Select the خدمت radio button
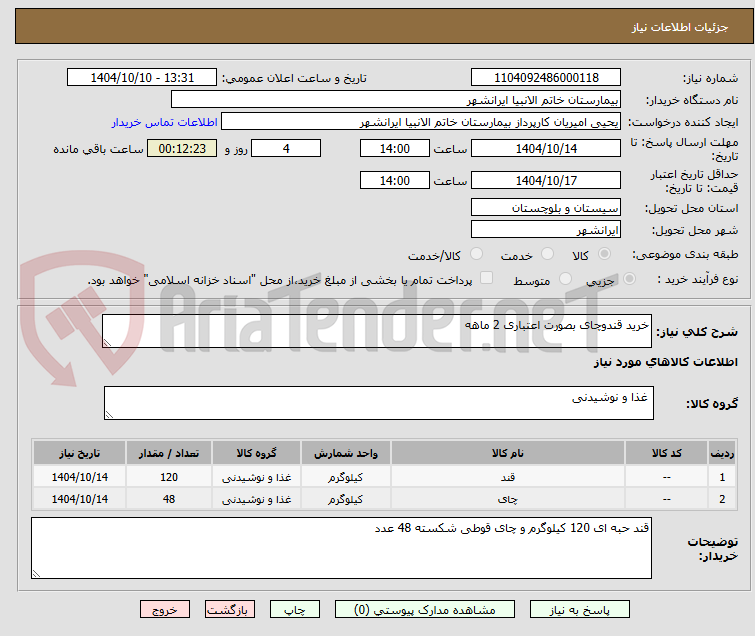The height and width of the screenshot is (636, 755). [547, 254]
